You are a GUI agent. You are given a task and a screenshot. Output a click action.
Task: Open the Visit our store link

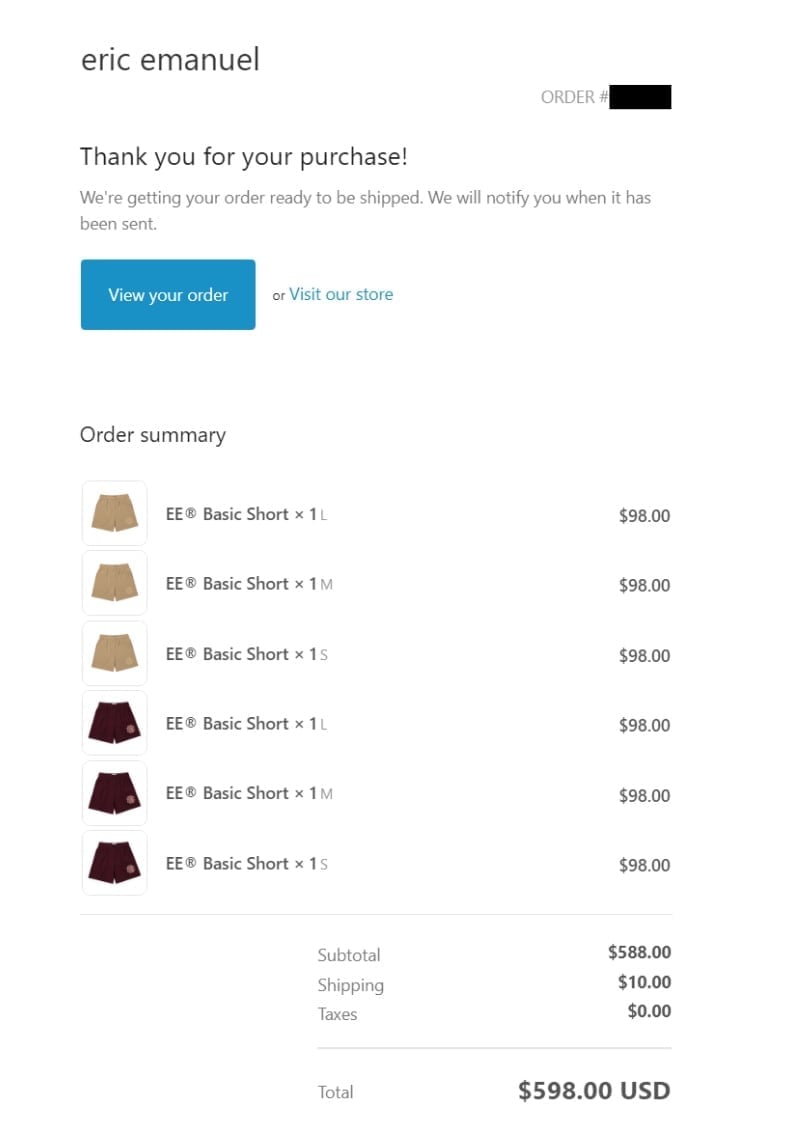341,295
